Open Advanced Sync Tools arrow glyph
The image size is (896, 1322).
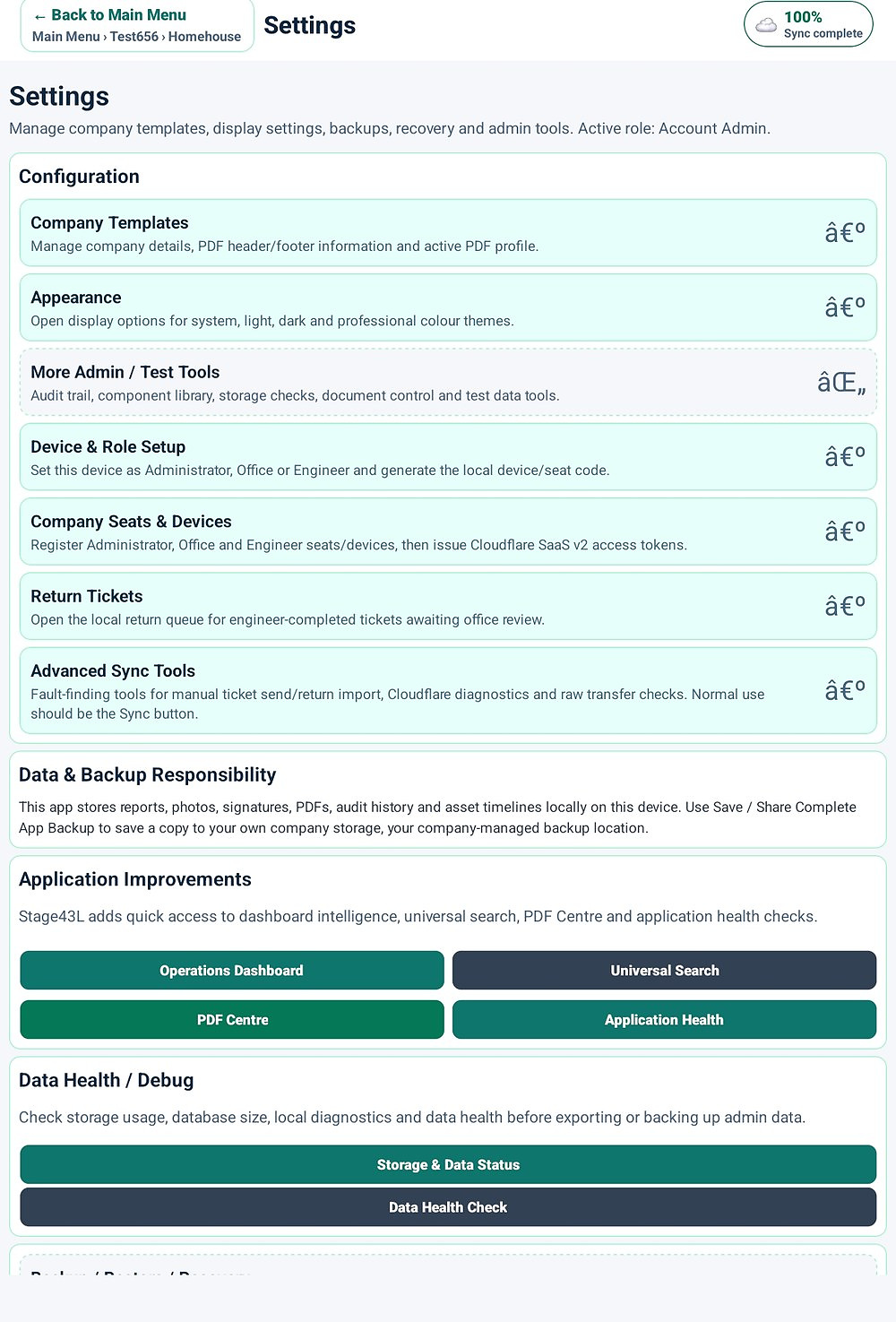845,690
